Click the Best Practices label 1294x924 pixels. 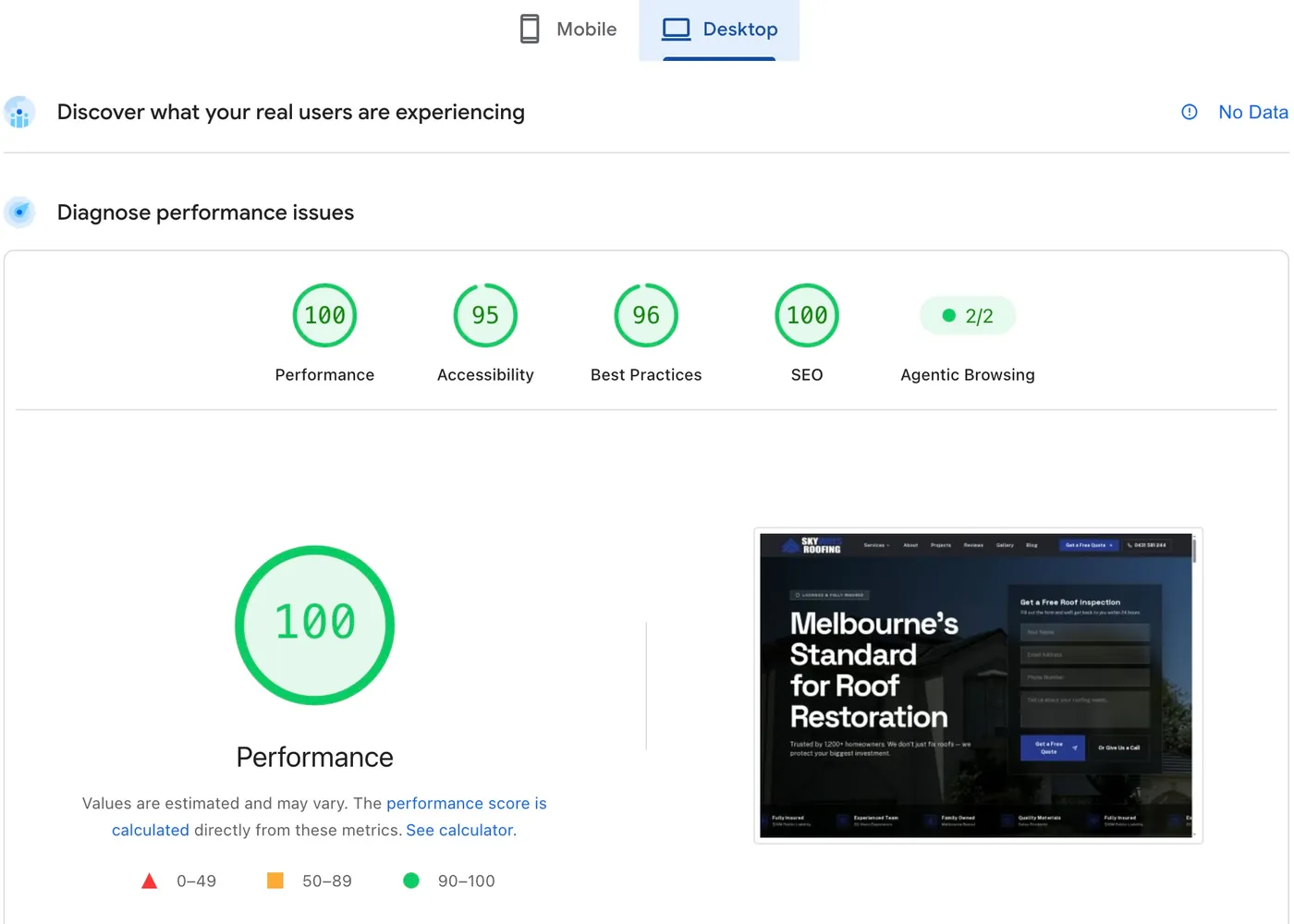(x=646, y=375)
